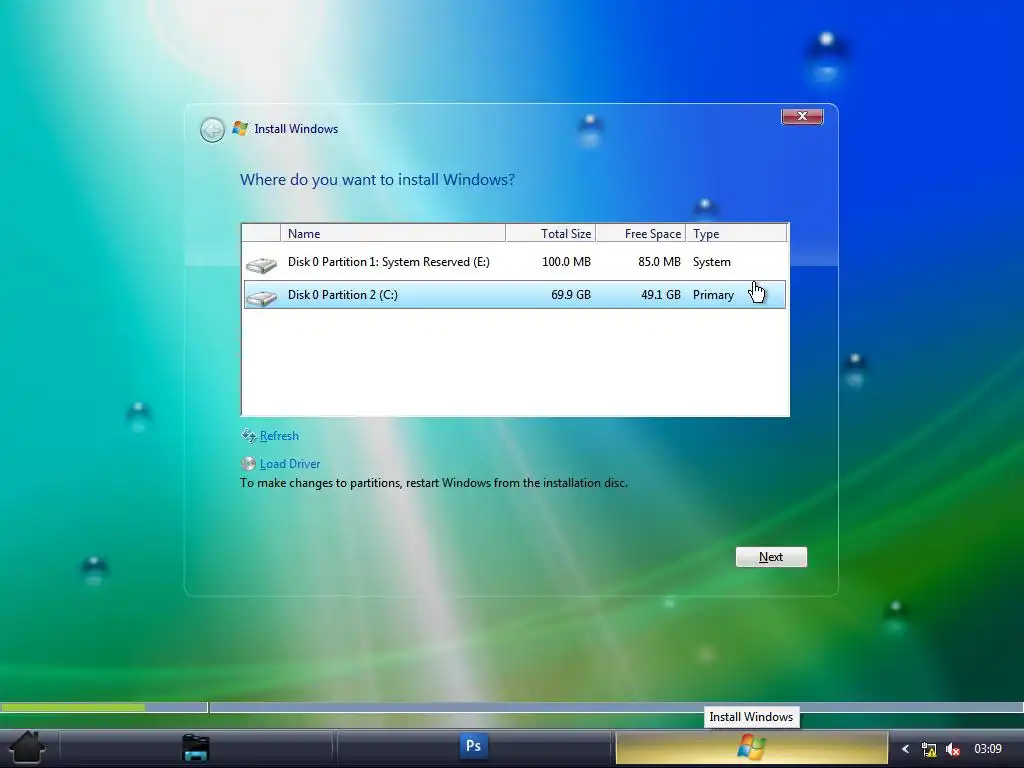
Task: Open the Load Driver link
Action: [290, 464]
